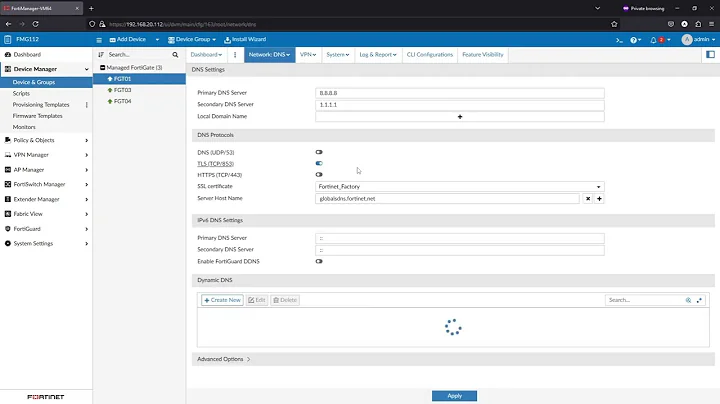Screen dimensions: 720x404
Task: Click the plus in Local Domain Name field
Action: click(460, 117)
